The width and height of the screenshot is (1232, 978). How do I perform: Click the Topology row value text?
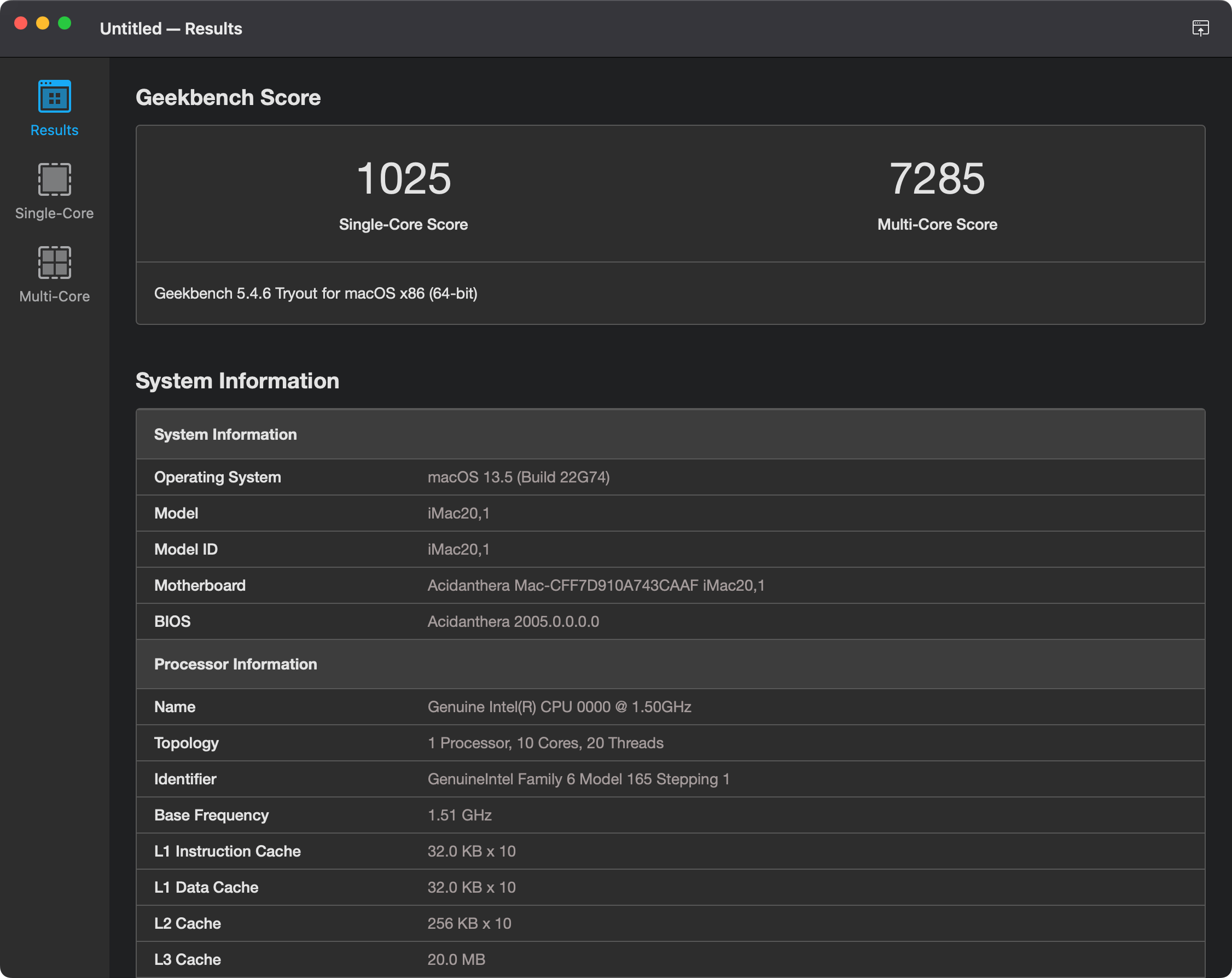pyautogui.click(x=545, y=743)
